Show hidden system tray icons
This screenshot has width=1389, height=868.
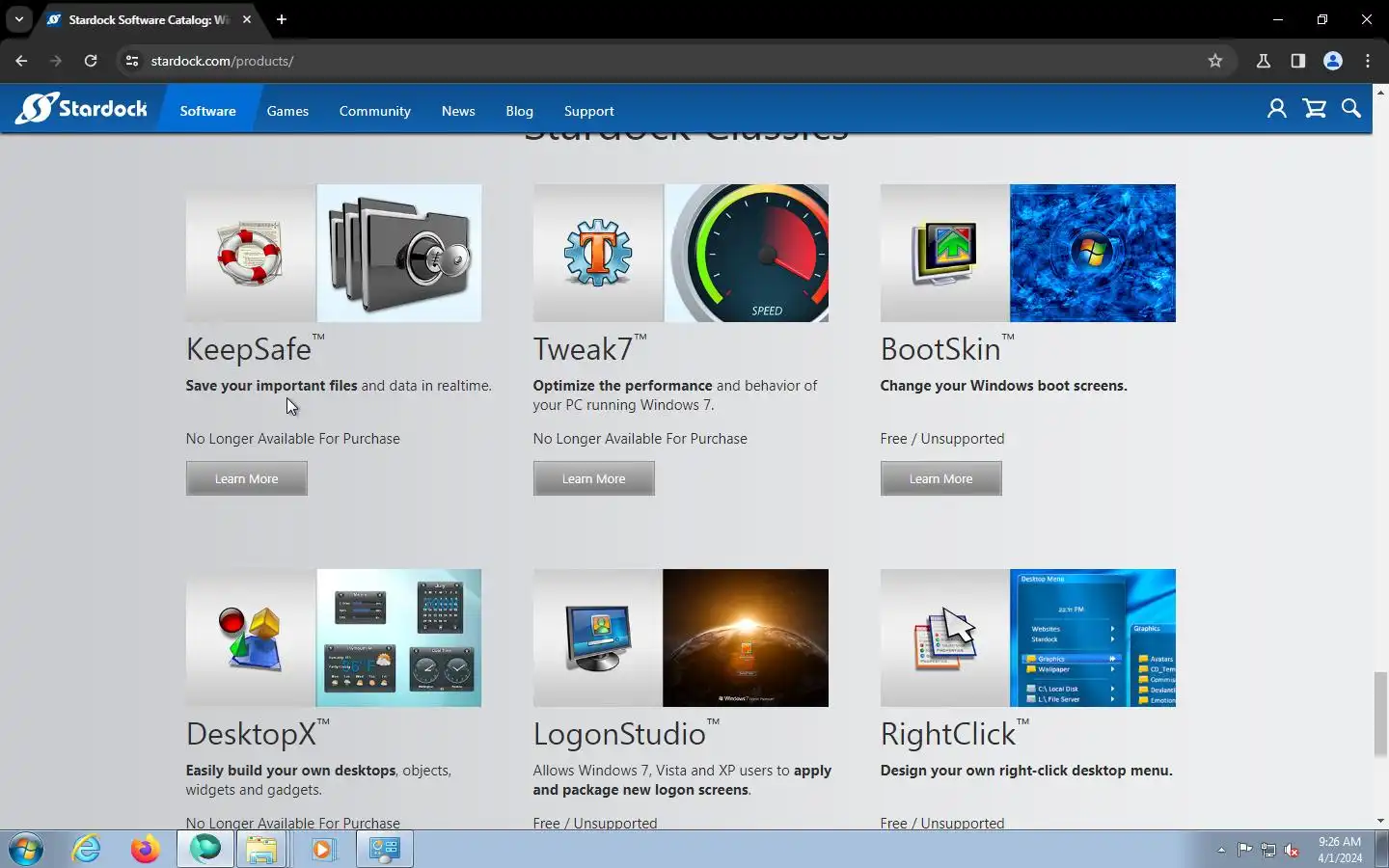(x=1221, y=850)
